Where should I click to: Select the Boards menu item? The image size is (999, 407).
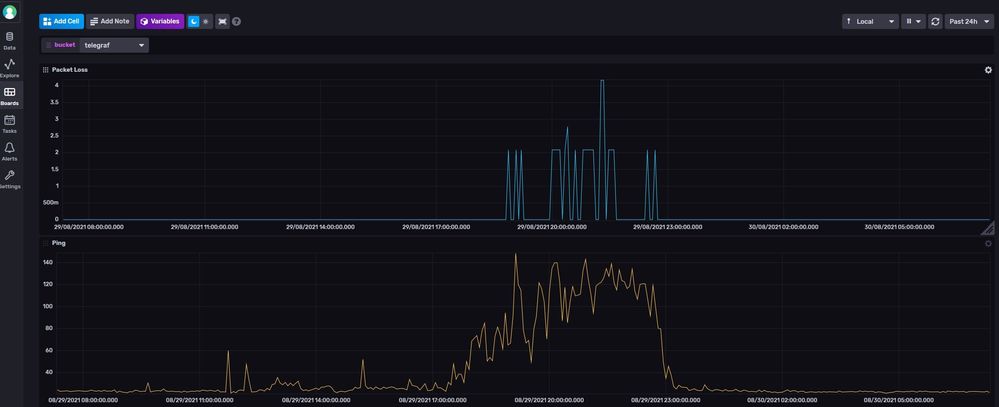[10, 96]
